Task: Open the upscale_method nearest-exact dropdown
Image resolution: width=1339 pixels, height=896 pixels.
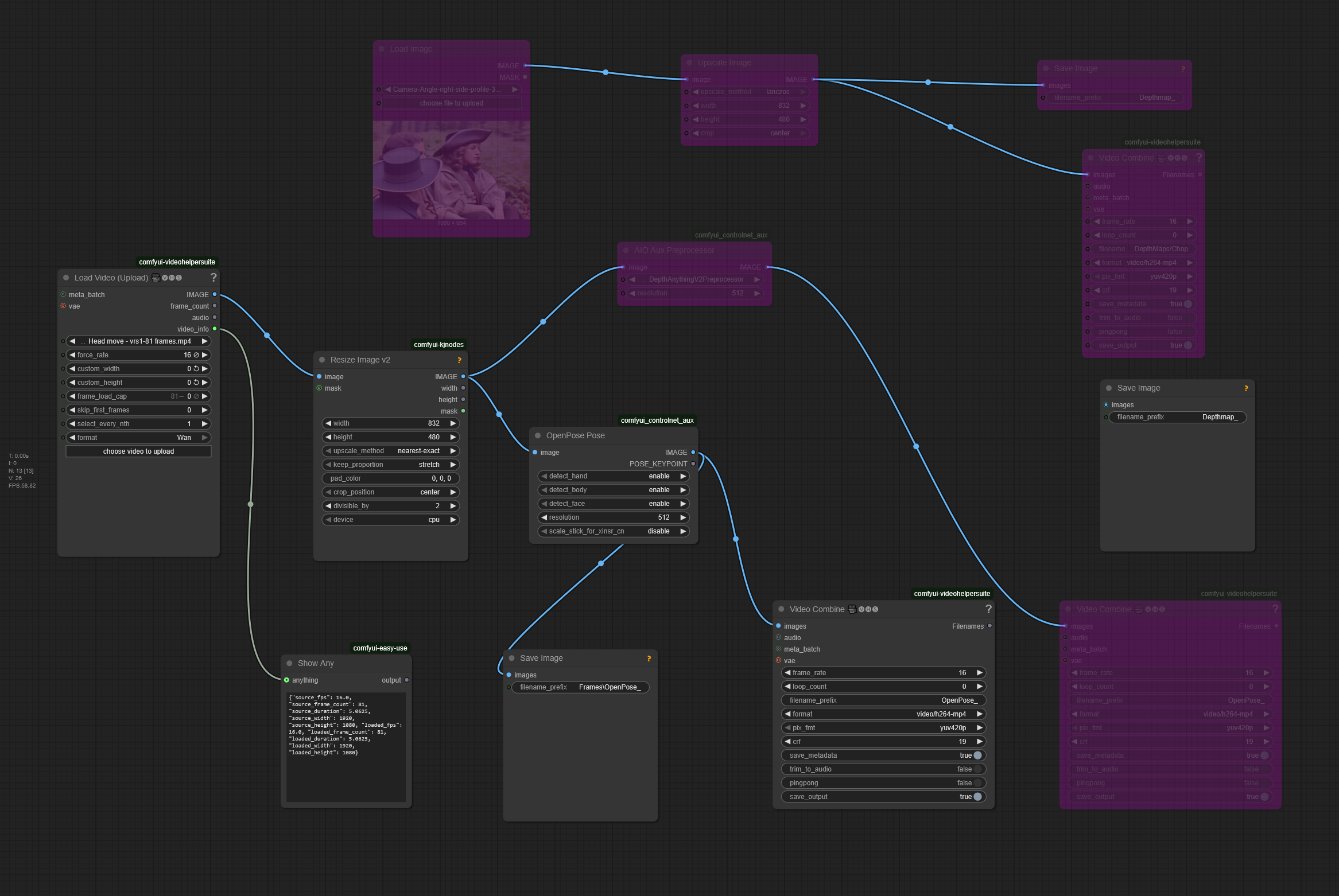Action: pos(390,451)
